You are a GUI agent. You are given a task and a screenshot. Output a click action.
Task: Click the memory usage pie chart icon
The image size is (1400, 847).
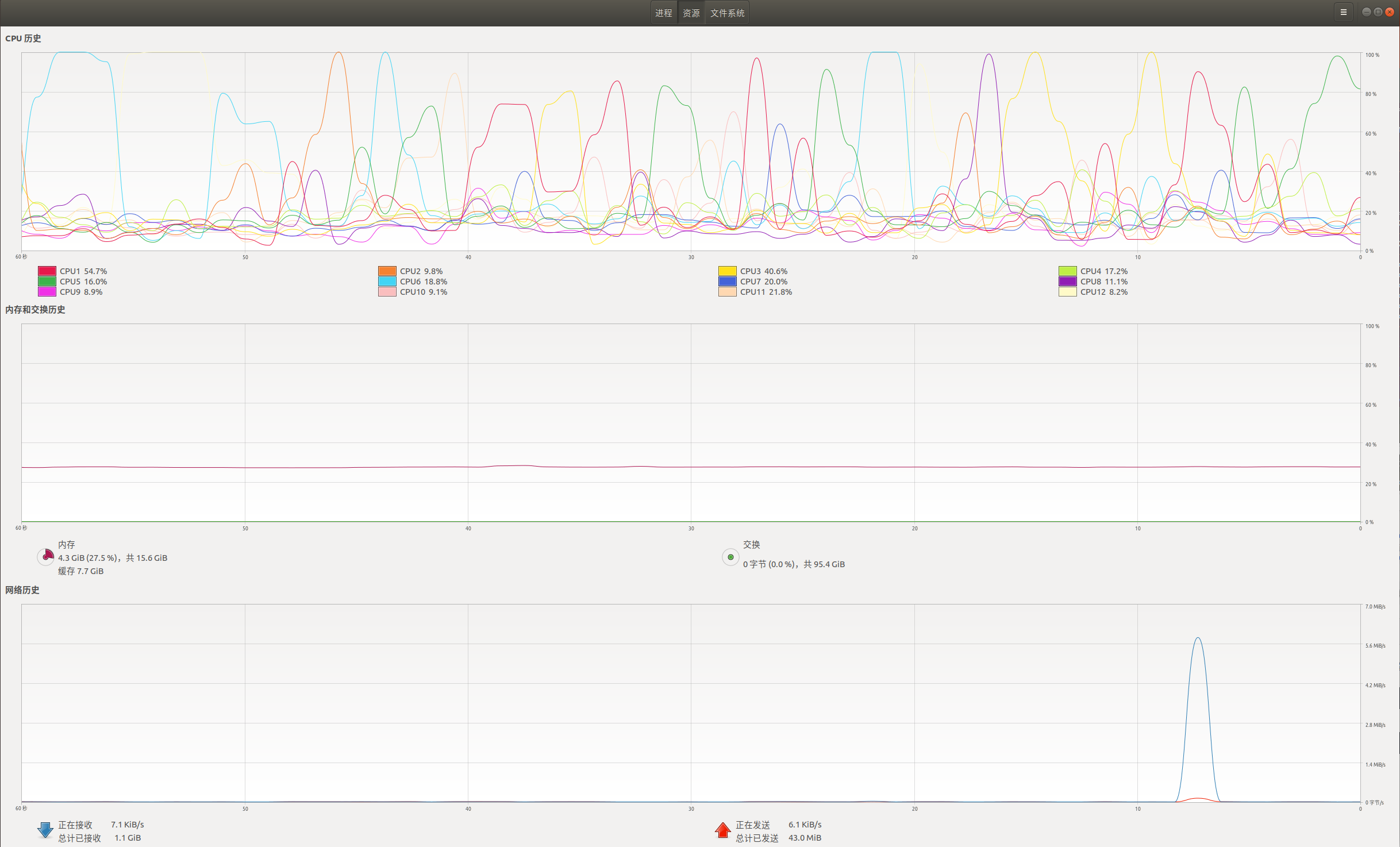point(45,557)
